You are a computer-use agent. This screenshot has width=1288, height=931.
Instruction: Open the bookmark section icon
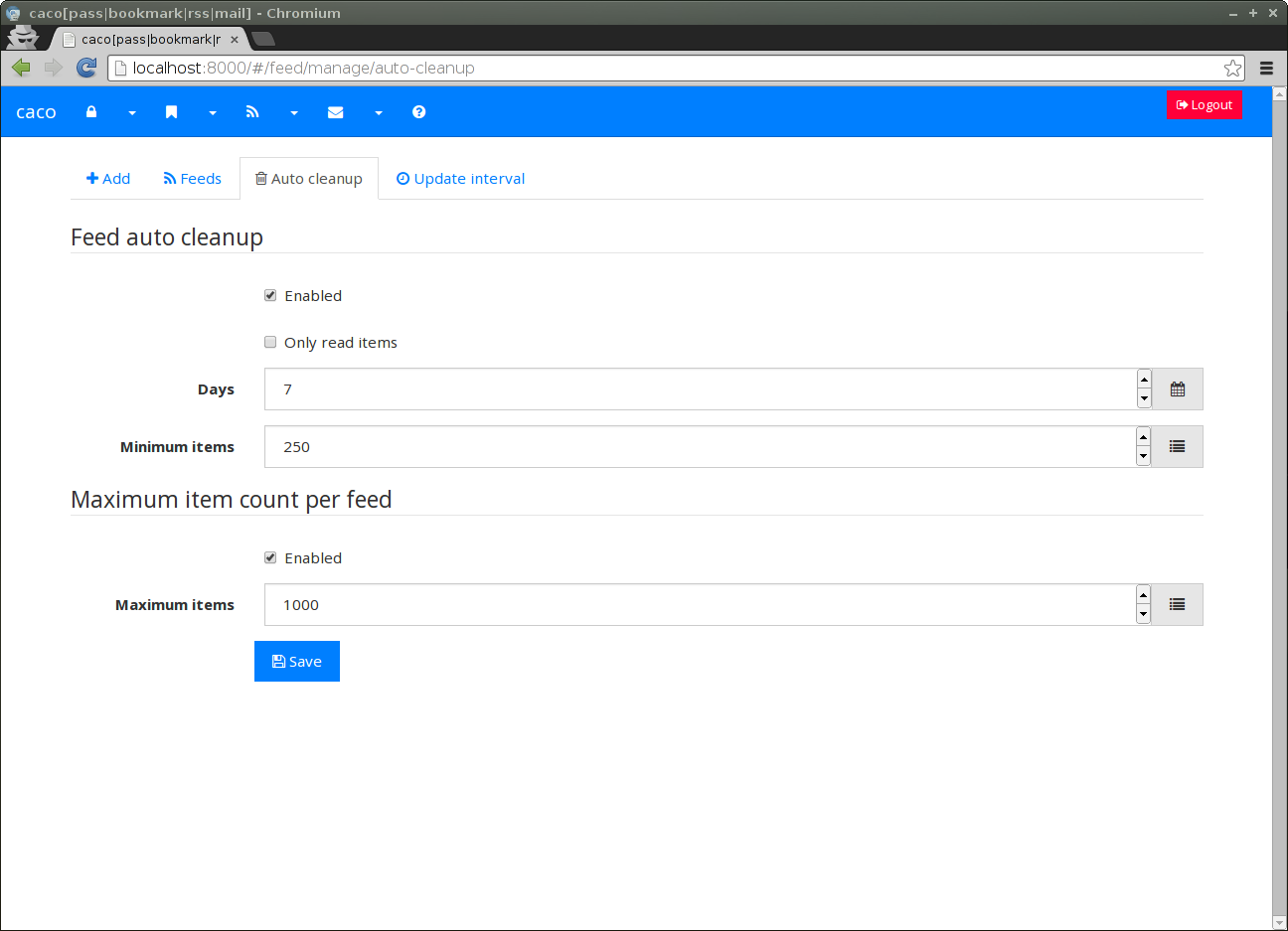[x=172, y=112]
